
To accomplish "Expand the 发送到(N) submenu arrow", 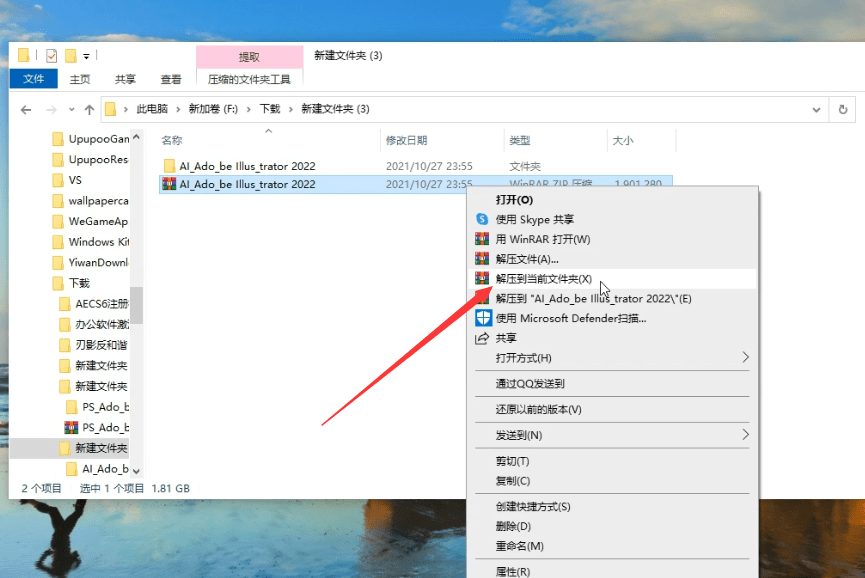I will pos(745,435).
